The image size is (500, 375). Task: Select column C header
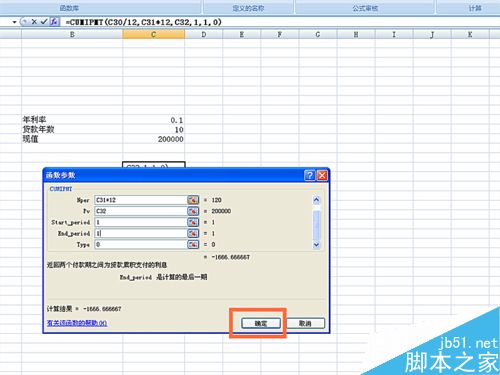(x=153, y=34)
